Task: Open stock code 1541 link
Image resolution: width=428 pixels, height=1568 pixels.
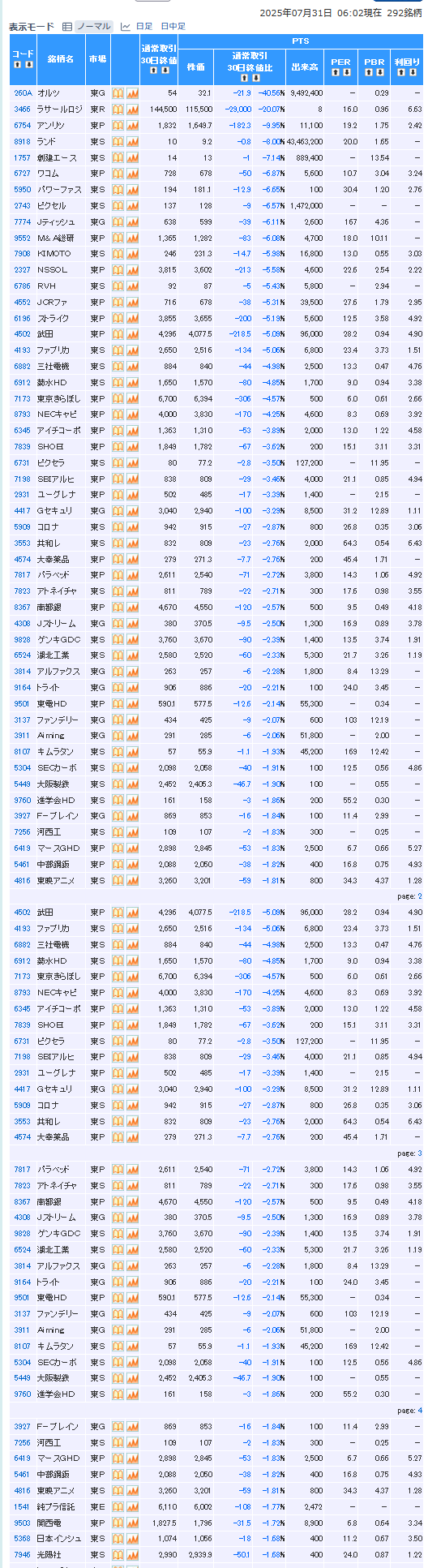Action: (22, 1507)
